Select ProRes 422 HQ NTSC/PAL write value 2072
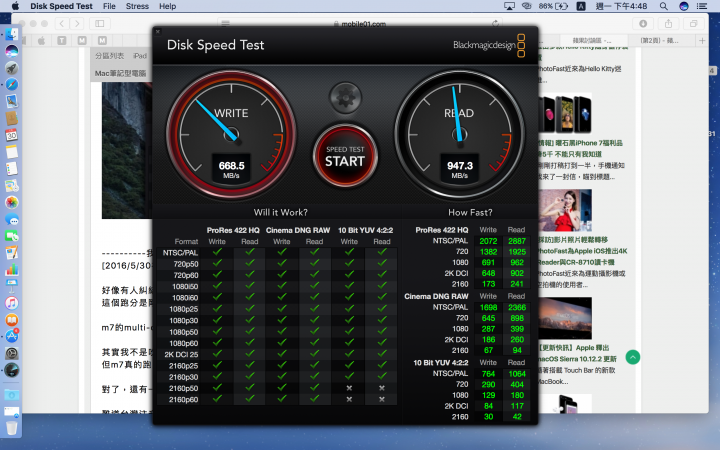720x450 pixels. coord(488,241)
